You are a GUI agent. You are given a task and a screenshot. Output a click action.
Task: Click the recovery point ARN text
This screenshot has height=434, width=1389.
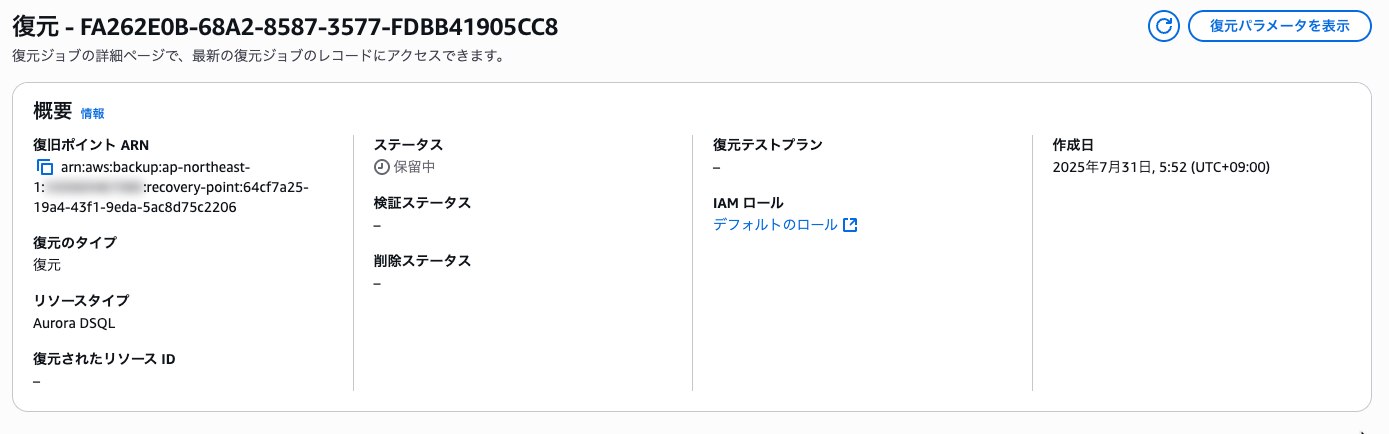click(172, 187)
